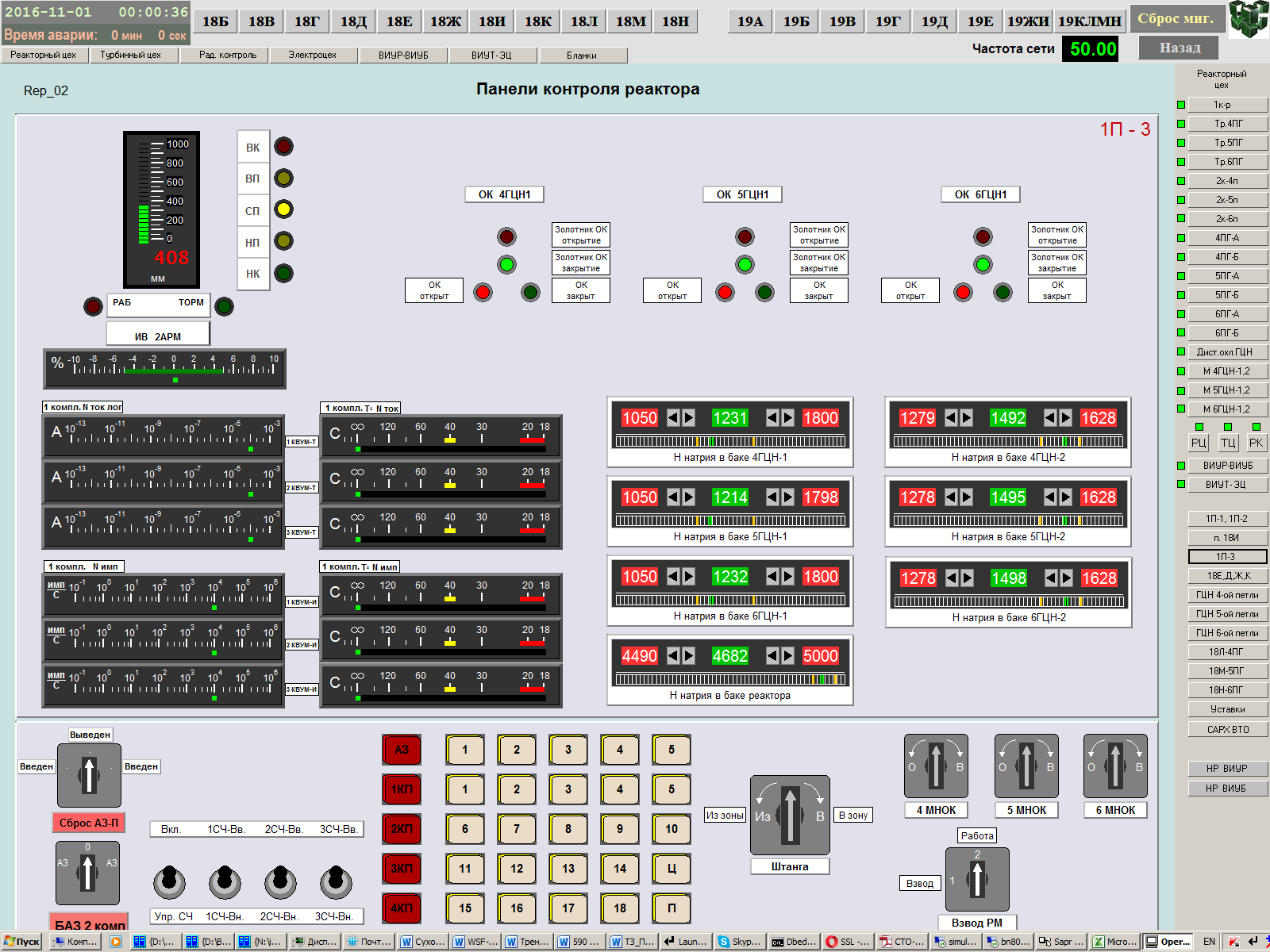Open the Пуск start menu
The height and width of the screenshot is (952, 1270).
pos(21,942)
